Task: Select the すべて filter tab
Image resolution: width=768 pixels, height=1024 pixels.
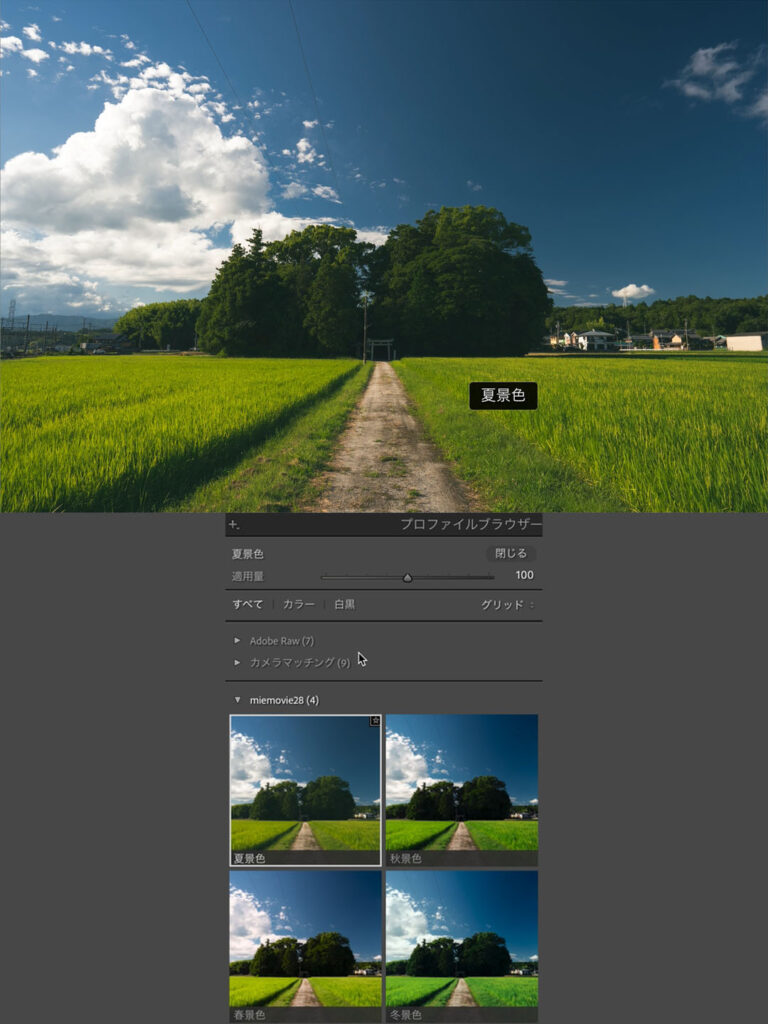Action: pos(248,605)
